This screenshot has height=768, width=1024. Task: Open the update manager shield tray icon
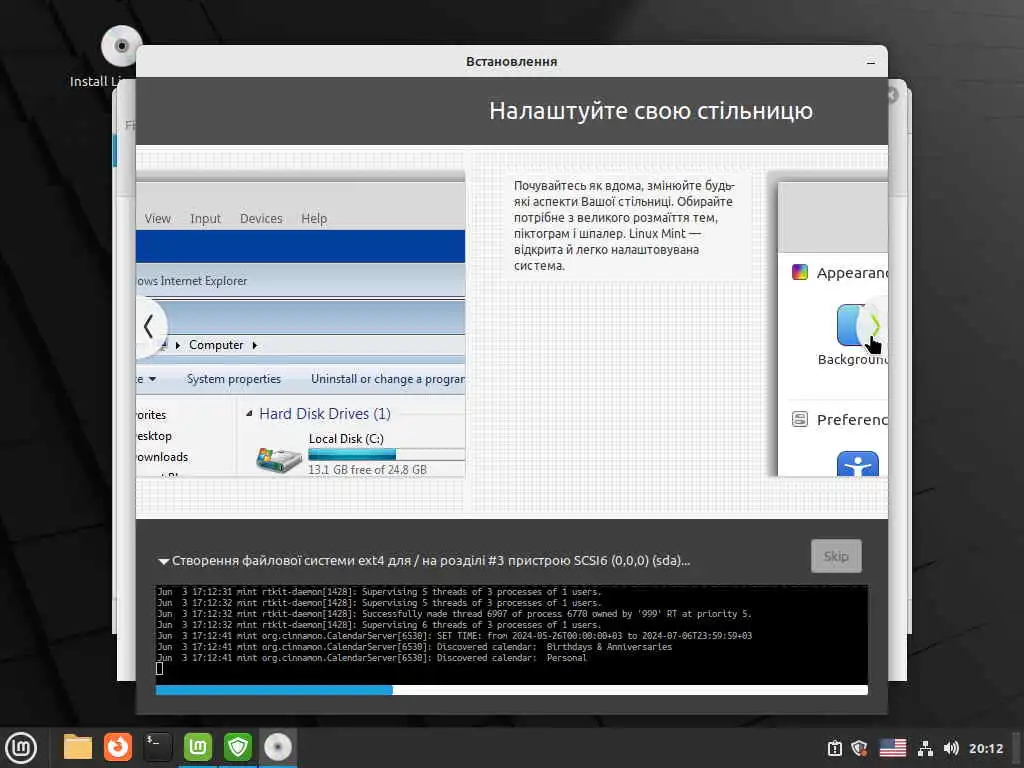coord(859,748)
